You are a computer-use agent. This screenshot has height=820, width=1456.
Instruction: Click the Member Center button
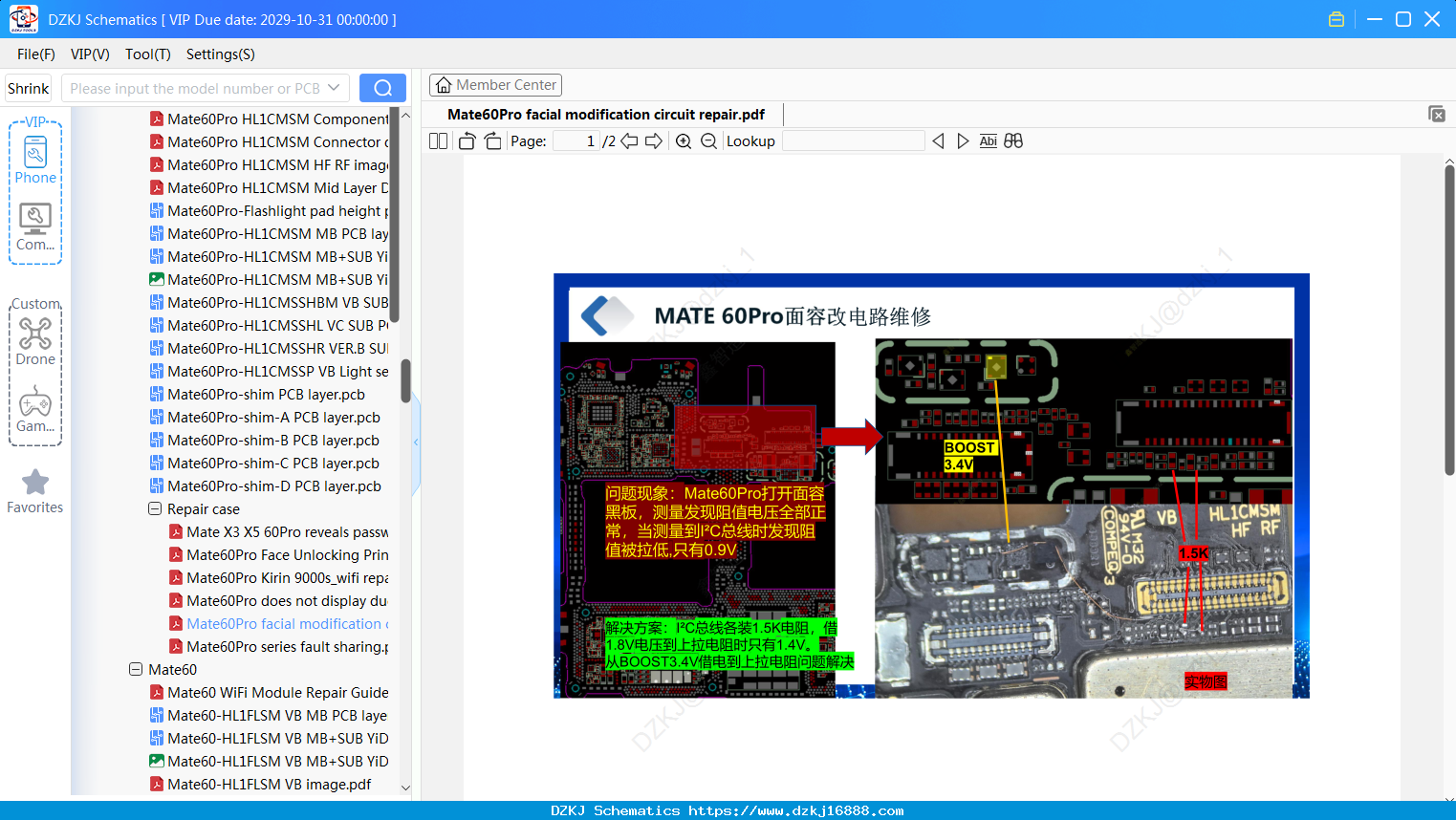(x=495, y=85)
